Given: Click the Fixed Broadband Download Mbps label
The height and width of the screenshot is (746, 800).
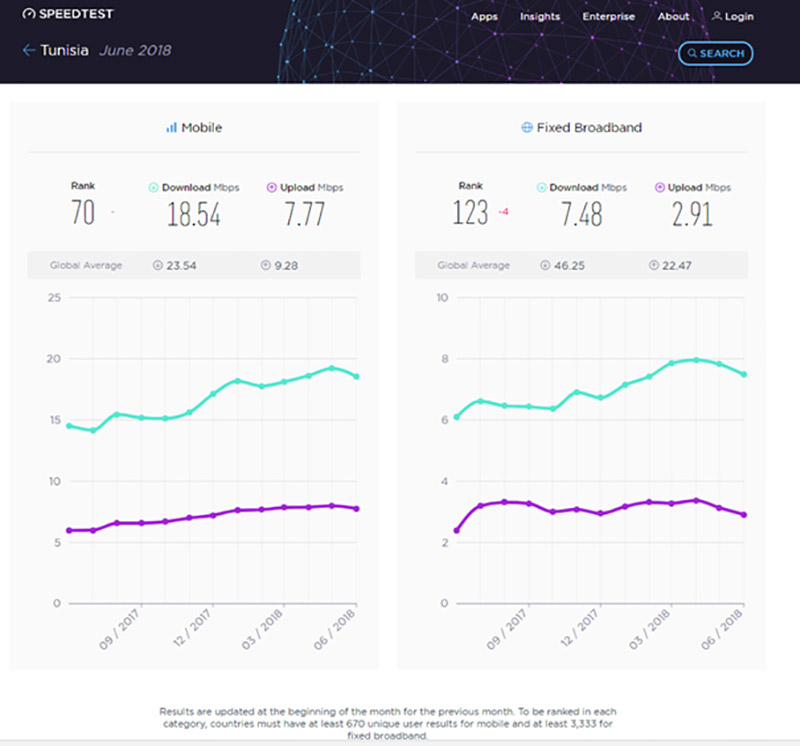Looking at the screenshot, I should click(x=588, y=188).
